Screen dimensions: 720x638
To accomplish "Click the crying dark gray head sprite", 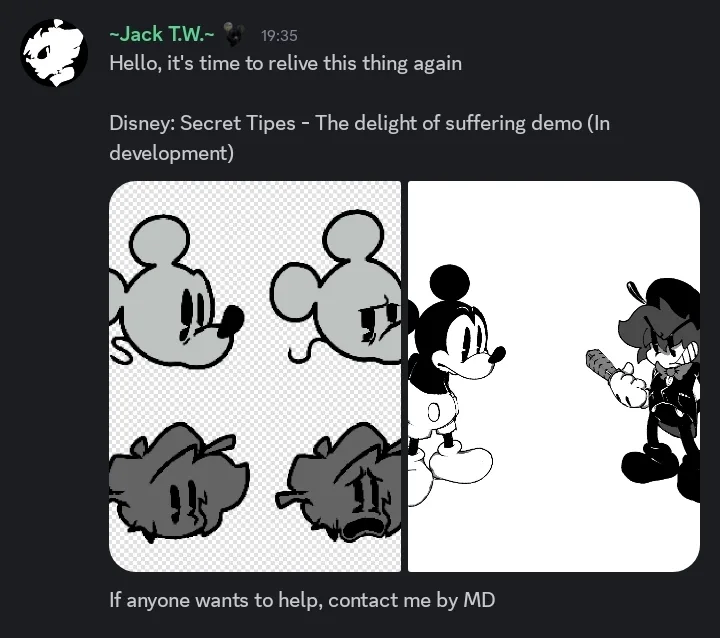I will coord(340,482).
